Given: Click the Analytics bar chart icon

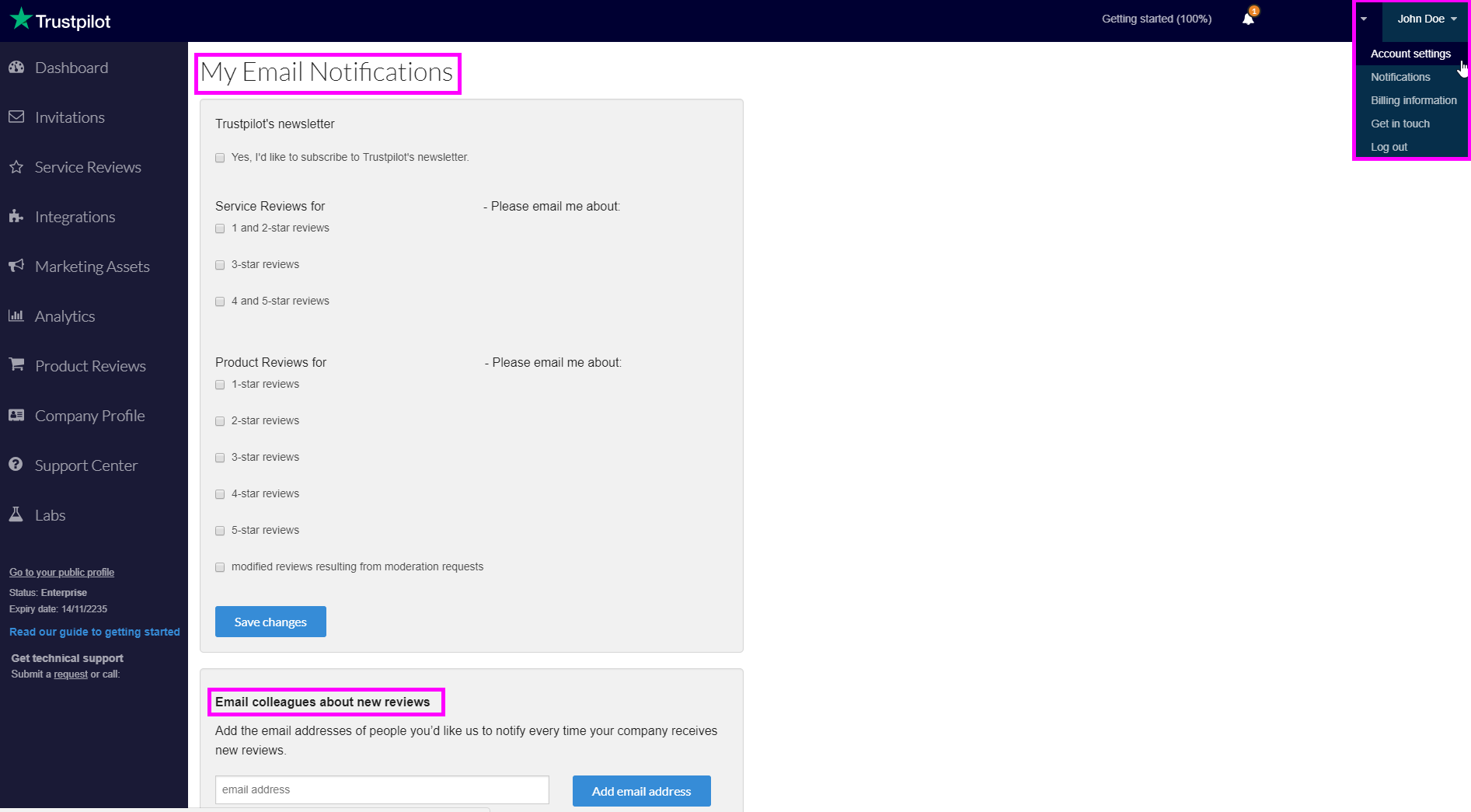Looking at the screenshot, I should 16,316.
